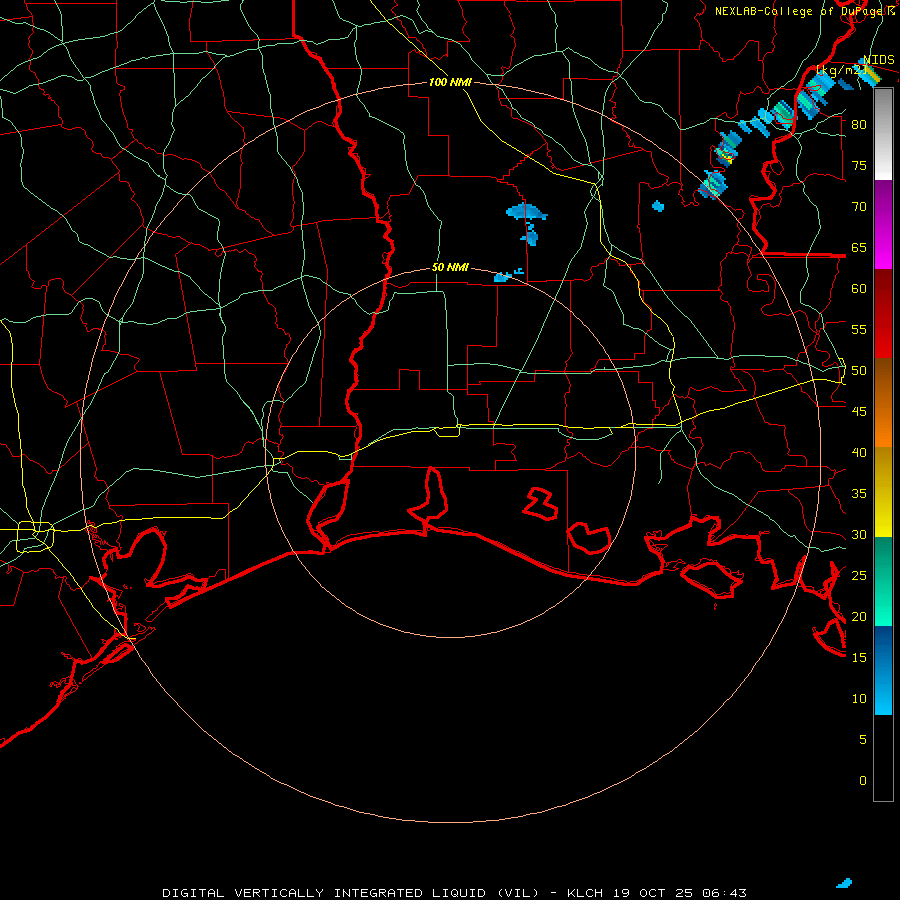This screenshot has height=900, width=900.
Task: Click the 45 value on the color scale
Action: 859,412
